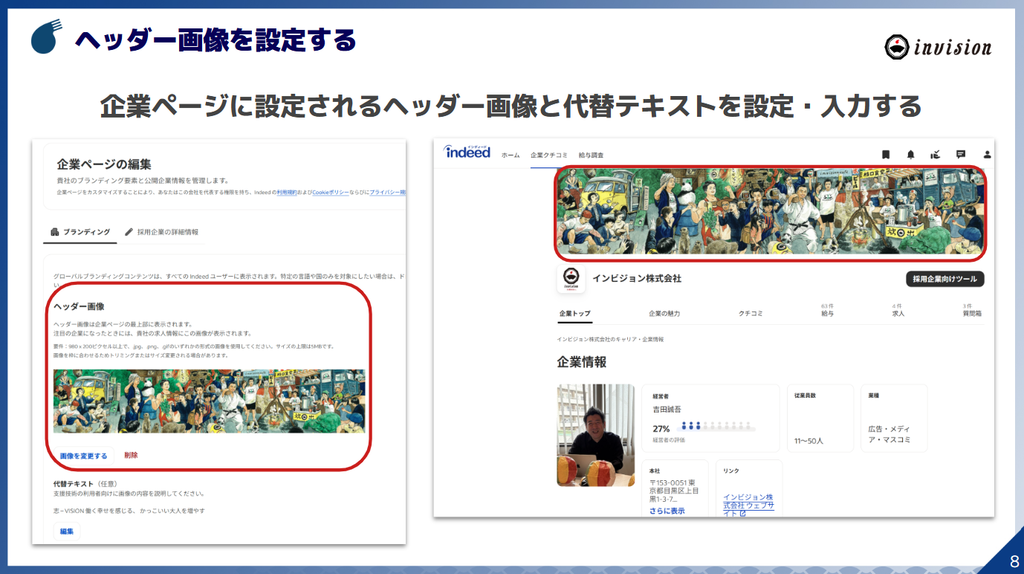Select 企業クチコミ in the Indeed nav

coord(549,155)
